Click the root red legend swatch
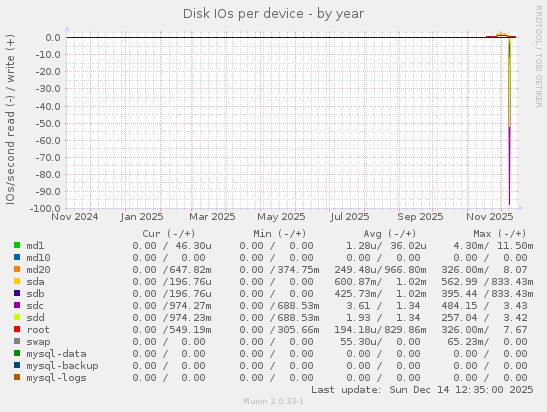547x412 pixels. click(17, 329)
